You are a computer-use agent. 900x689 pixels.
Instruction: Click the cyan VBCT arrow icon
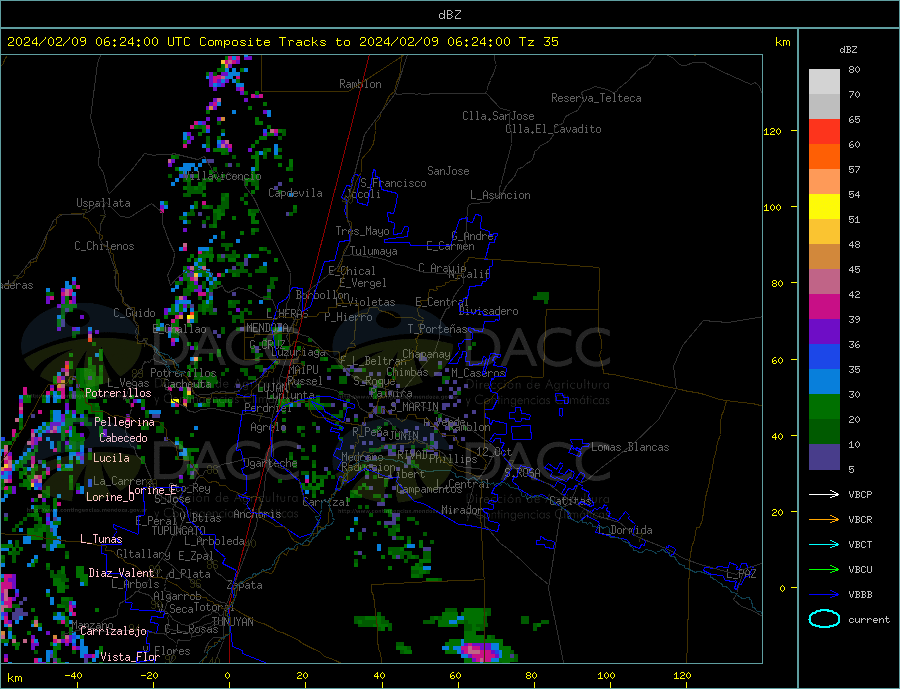coord(824,544)
